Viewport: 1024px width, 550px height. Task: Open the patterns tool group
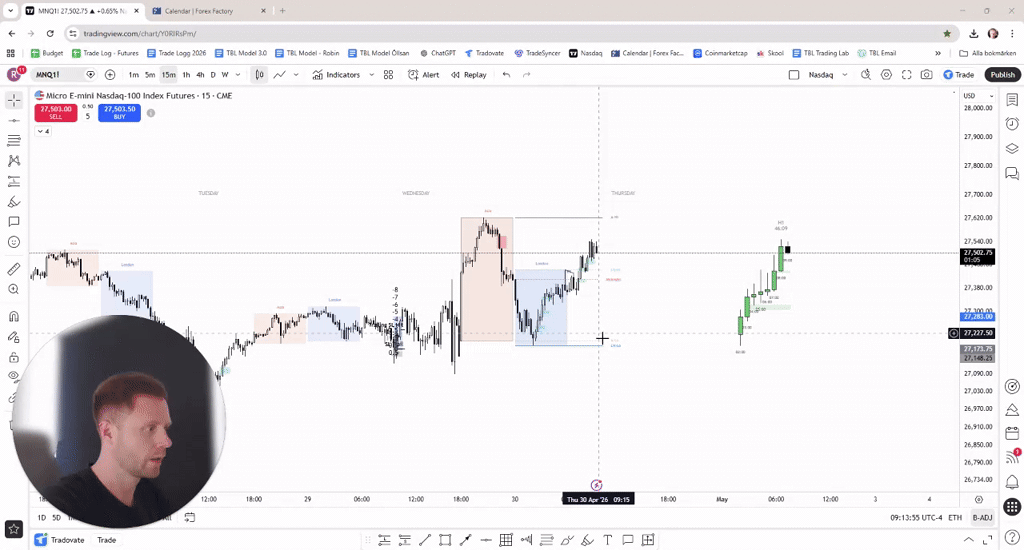pyautogui.click(x=14, y=161)
